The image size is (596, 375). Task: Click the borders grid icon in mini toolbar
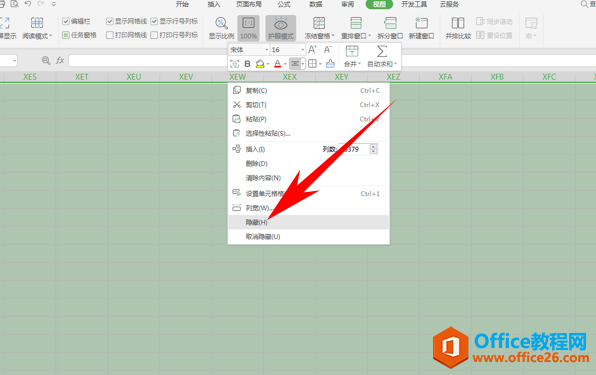[x=312, y=64]
